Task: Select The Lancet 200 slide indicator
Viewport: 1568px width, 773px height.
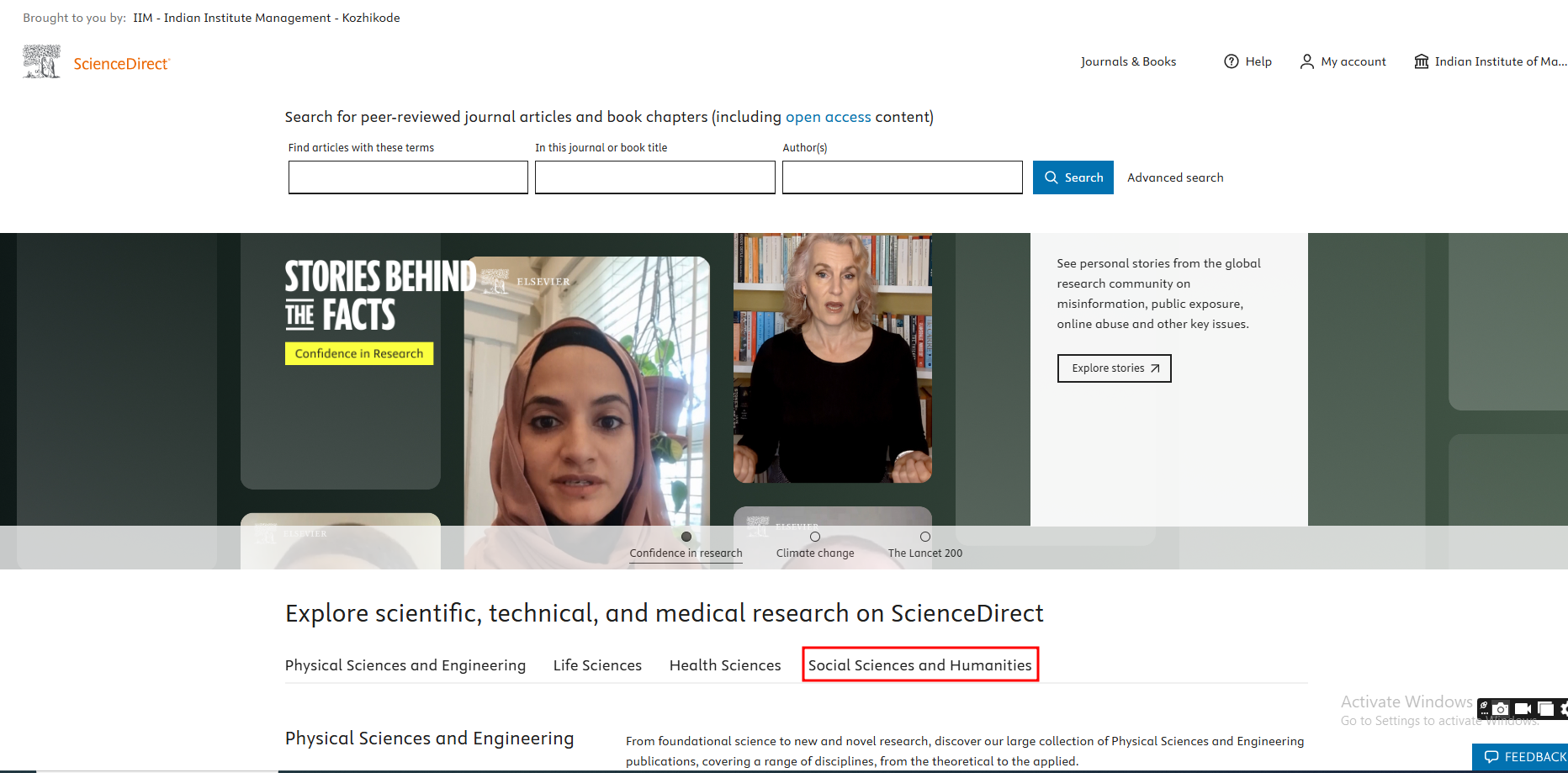Action: coord(924,537)
